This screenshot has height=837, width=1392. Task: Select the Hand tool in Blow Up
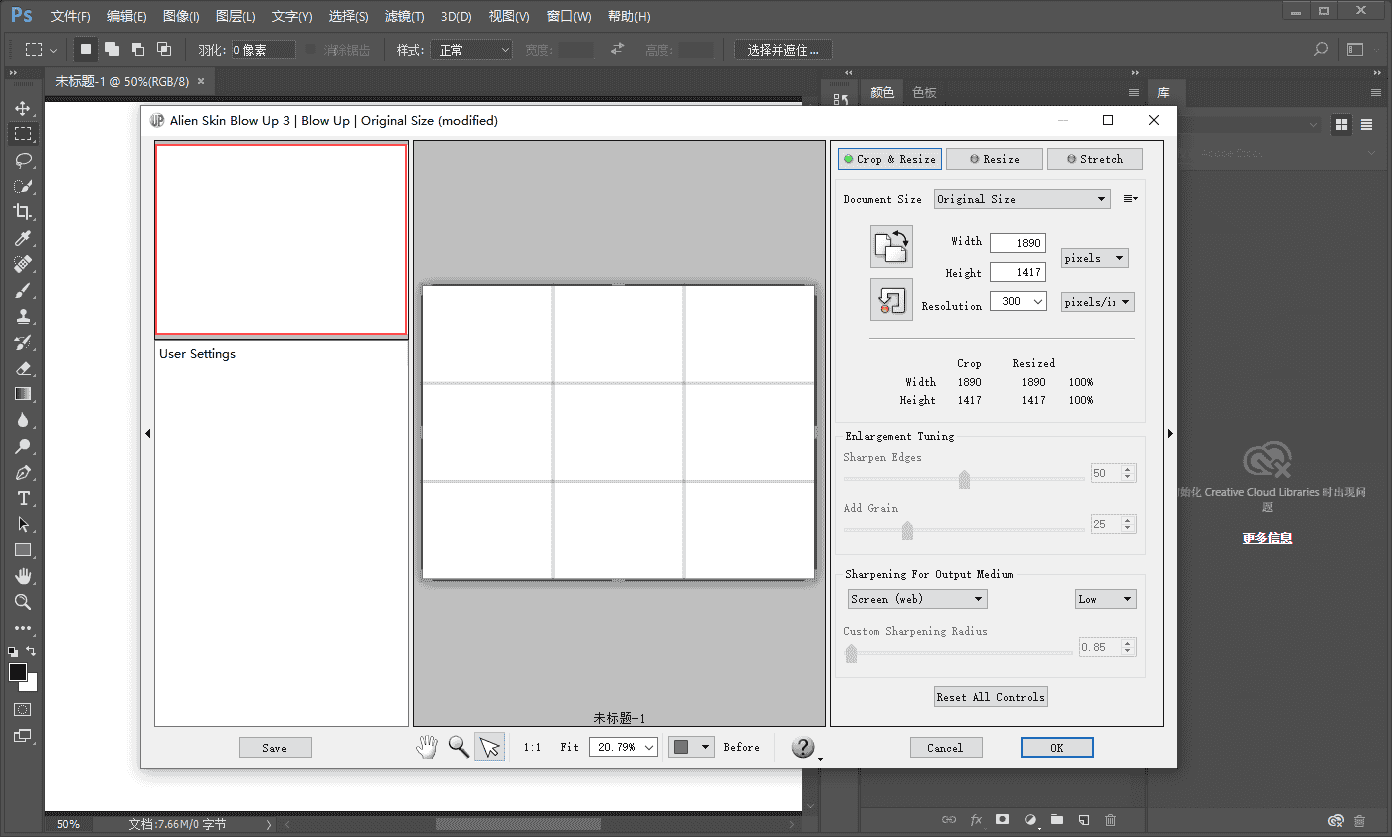[x=427, y=747]
